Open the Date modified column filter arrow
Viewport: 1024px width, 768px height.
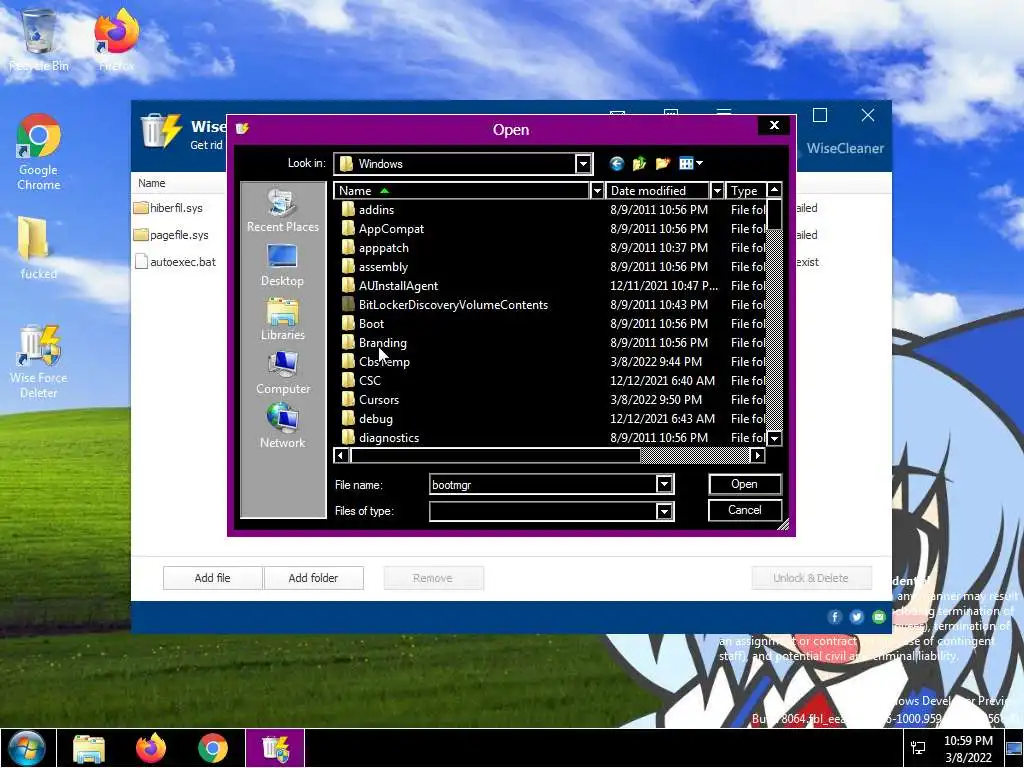click(x=716, y=191)
